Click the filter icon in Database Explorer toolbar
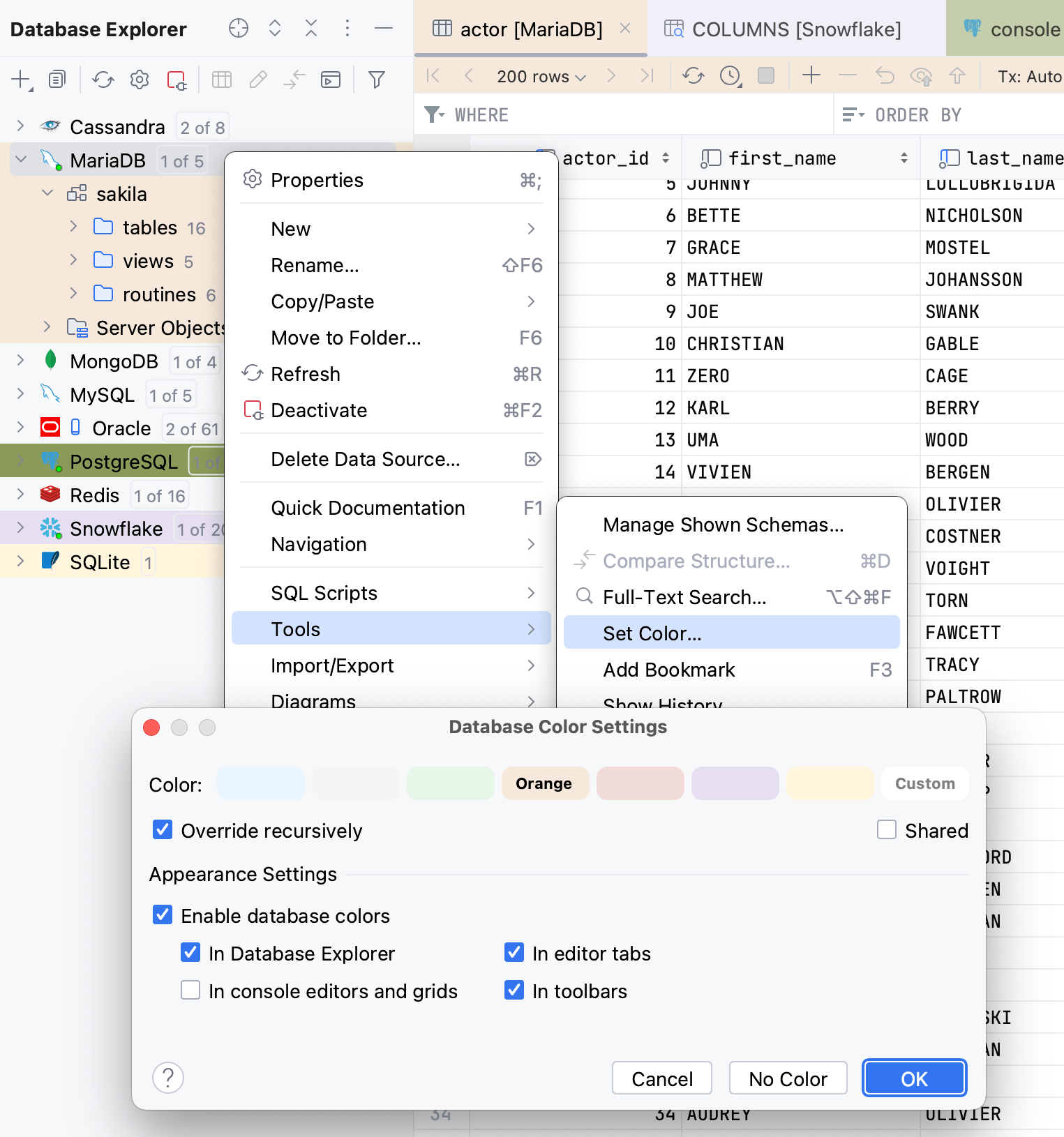The width and height of the screenshot is (1064, 1137). click(x=376, y=80)
